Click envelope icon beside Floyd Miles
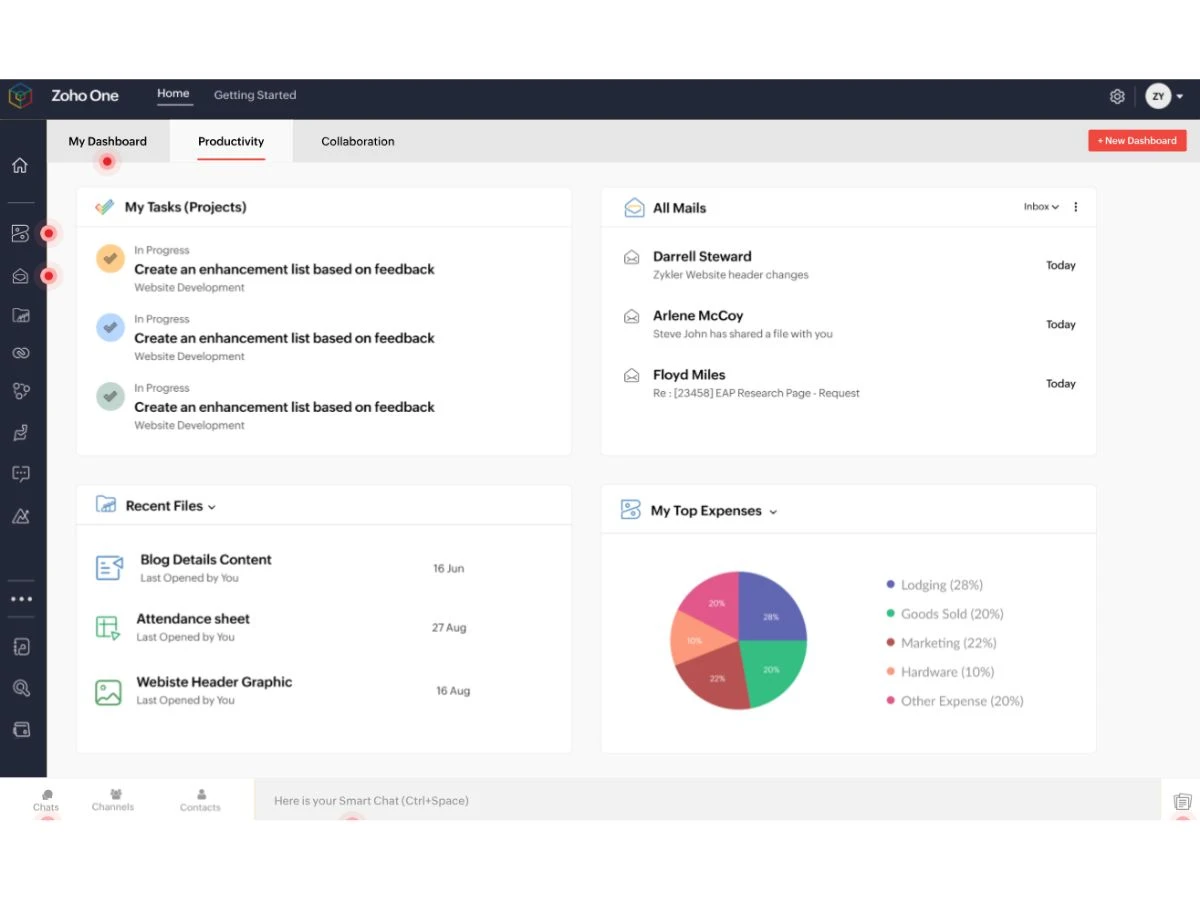The image size is (1200, 900). tap(631, 376)
